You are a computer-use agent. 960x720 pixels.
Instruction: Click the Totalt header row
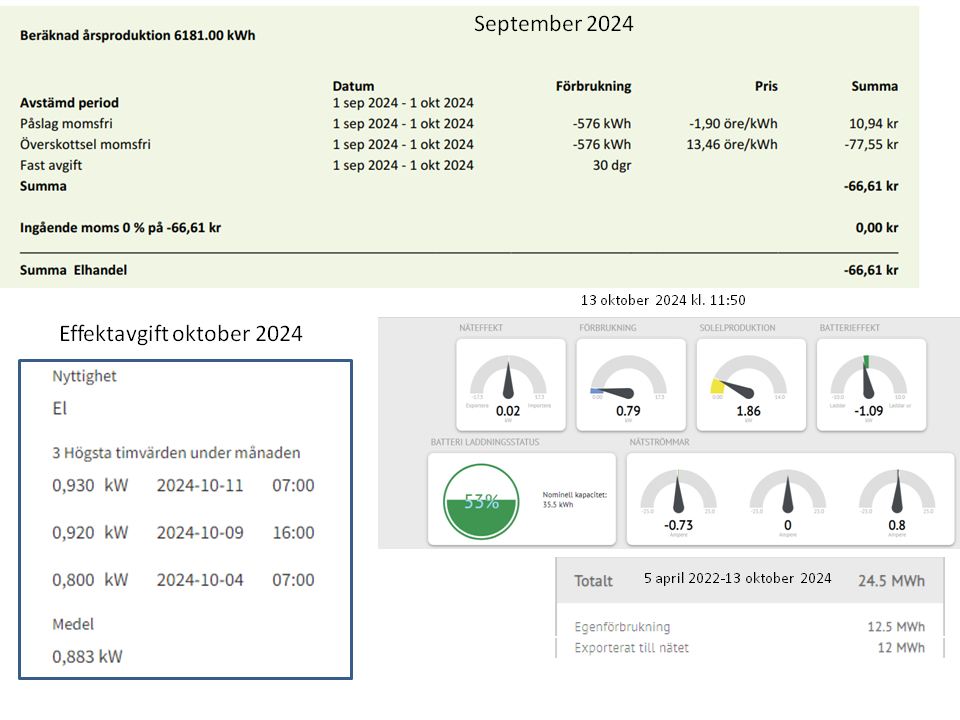749,581
